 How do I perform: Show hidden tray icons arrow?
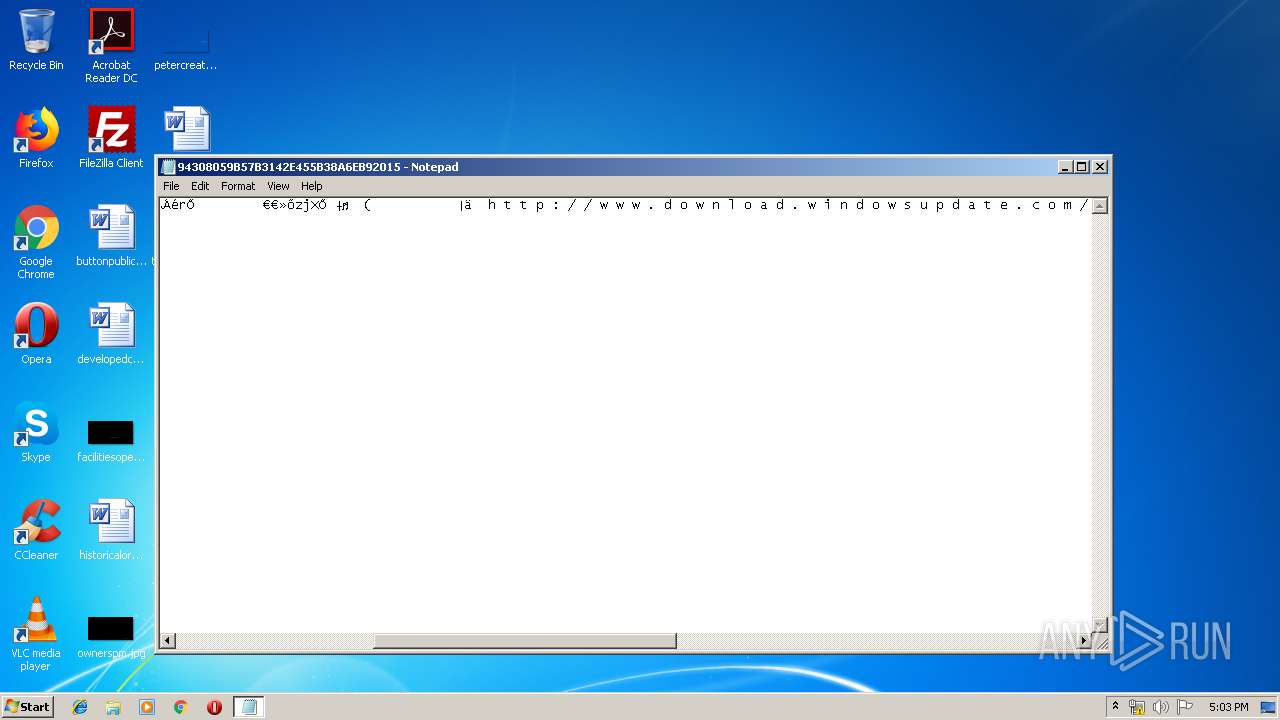[1116, 706]
